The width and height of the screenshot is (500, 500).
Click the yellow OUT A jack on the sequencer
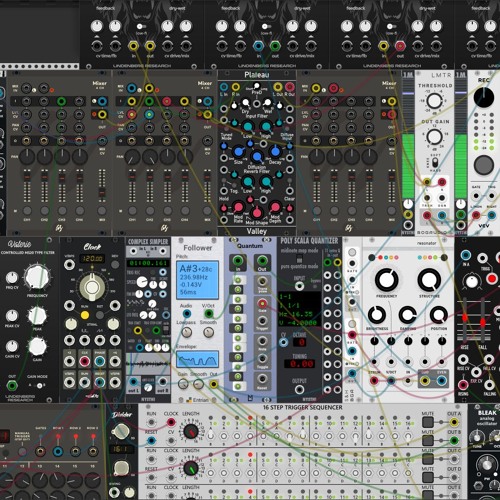(x=454, y=422)
